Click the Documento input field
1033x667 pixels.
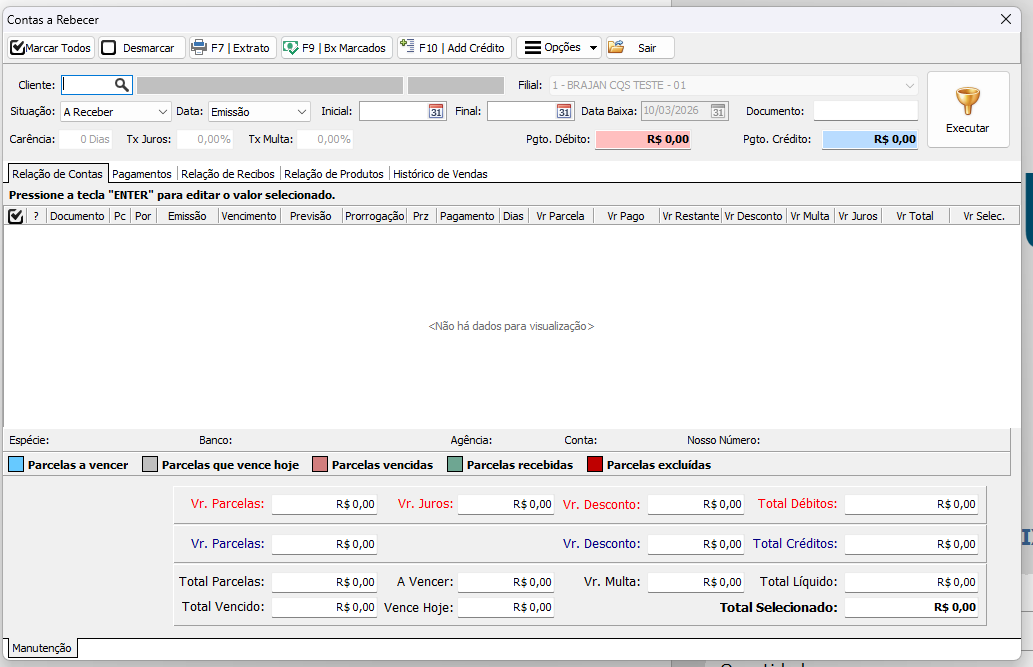tap(865, 111)
